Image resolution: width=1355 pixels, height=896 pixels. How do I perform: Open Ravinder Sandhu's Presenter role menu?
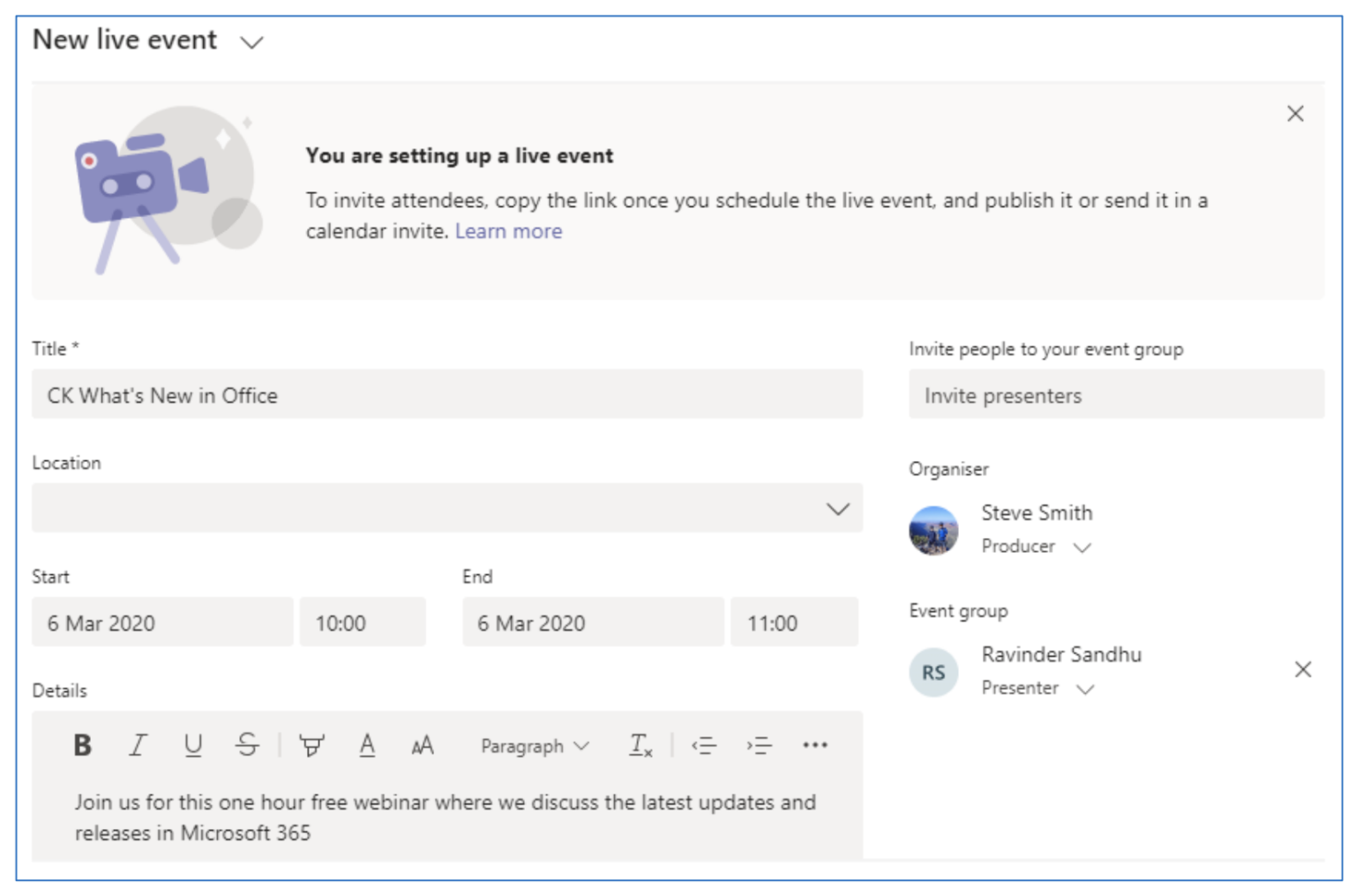click(1087, 689)
